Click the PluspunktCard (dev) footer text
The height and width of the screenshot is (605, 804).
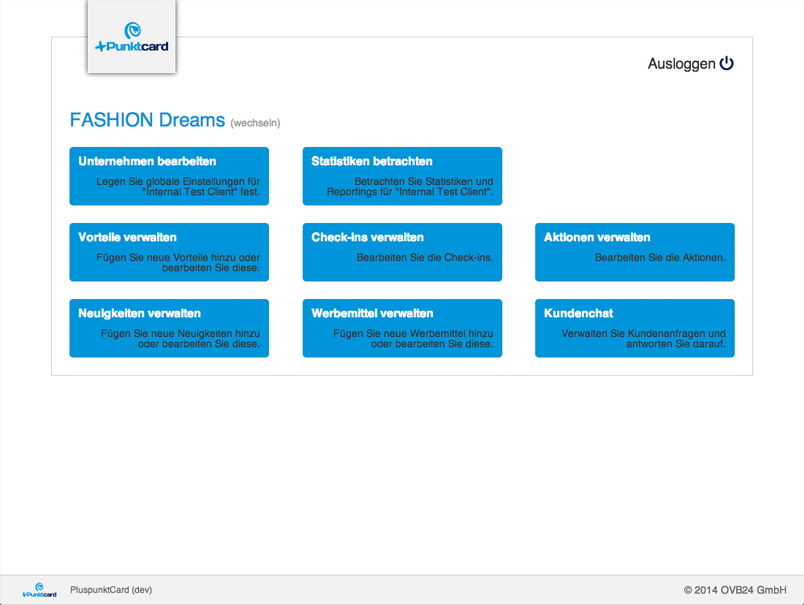[x=111, y=590]
